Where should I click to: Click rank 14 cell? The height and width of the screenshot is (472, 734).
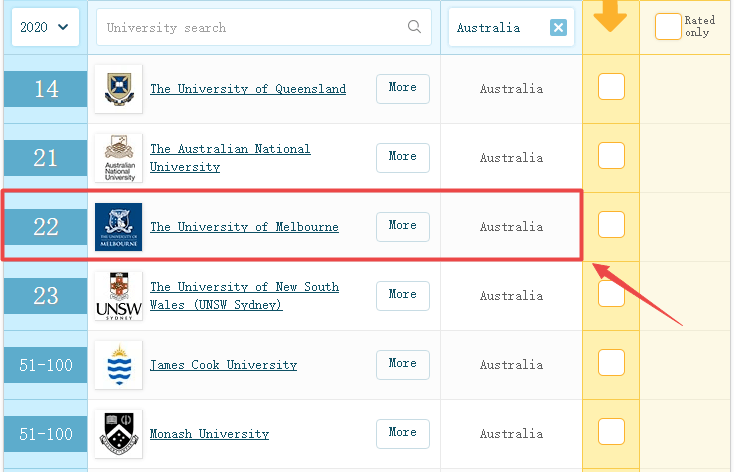pos(45,89)
